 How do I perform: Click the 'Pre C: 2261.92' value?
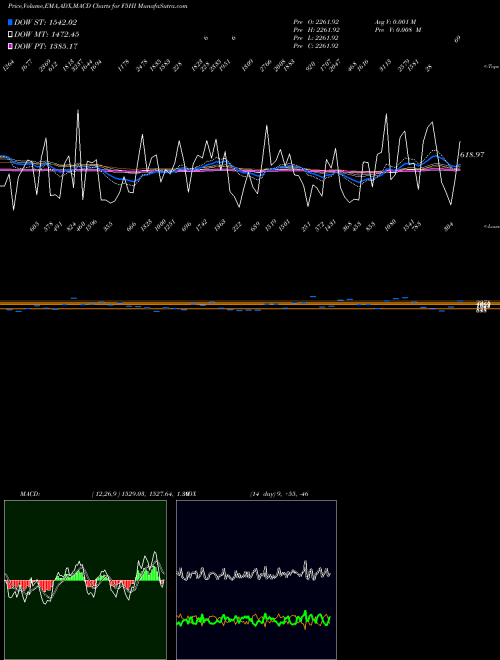[x=316, y=46]
